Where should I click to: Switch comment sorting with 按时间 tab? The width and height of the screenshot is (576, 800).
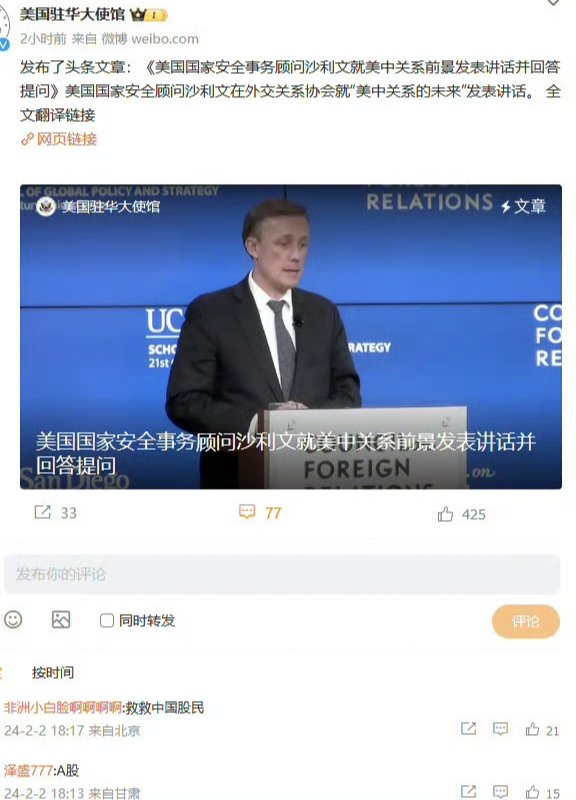tap(53, 672)
